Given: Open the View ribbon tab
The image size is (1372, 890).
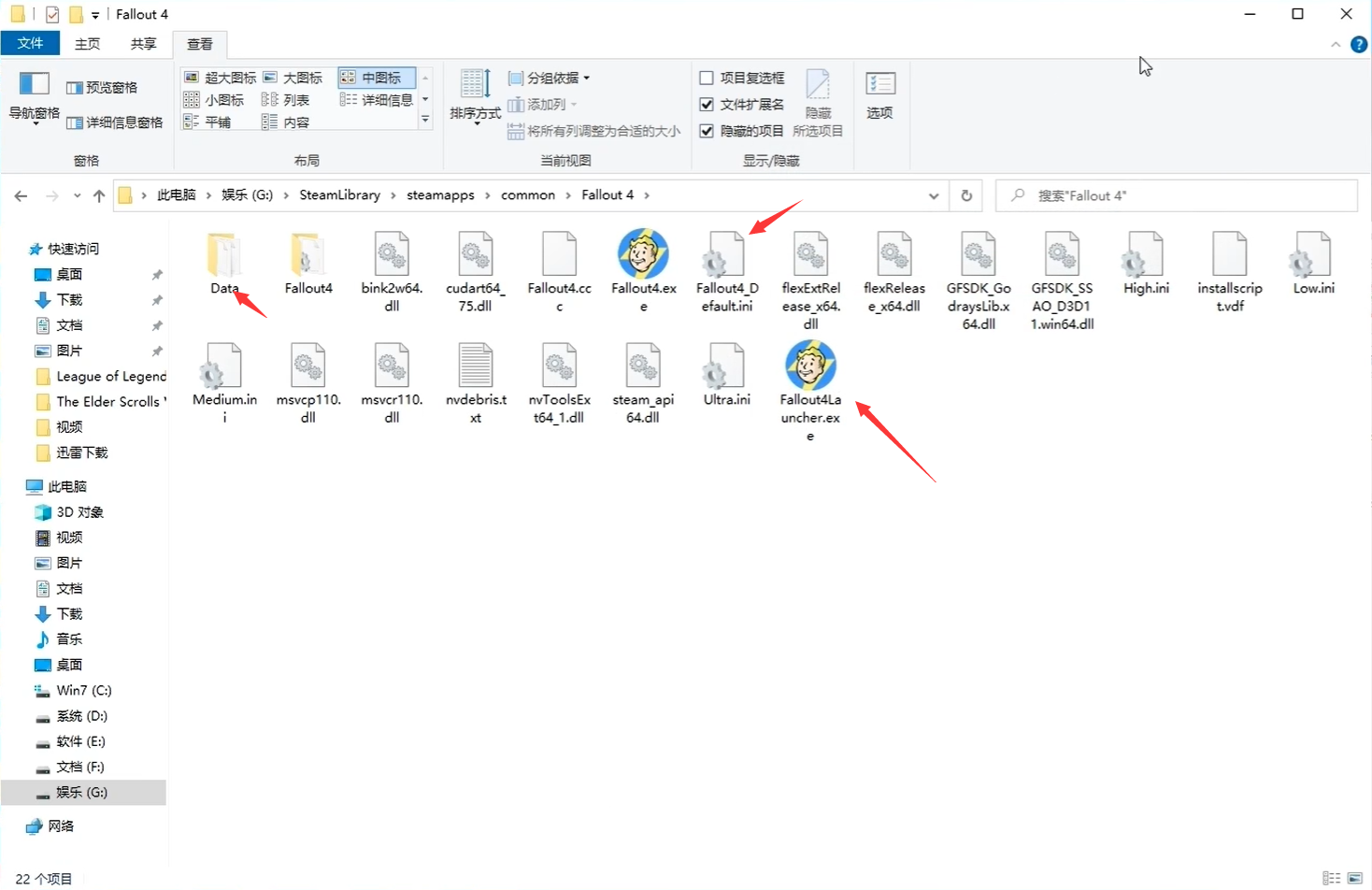Looking at the screenshot, I should (x=200, y=44).
